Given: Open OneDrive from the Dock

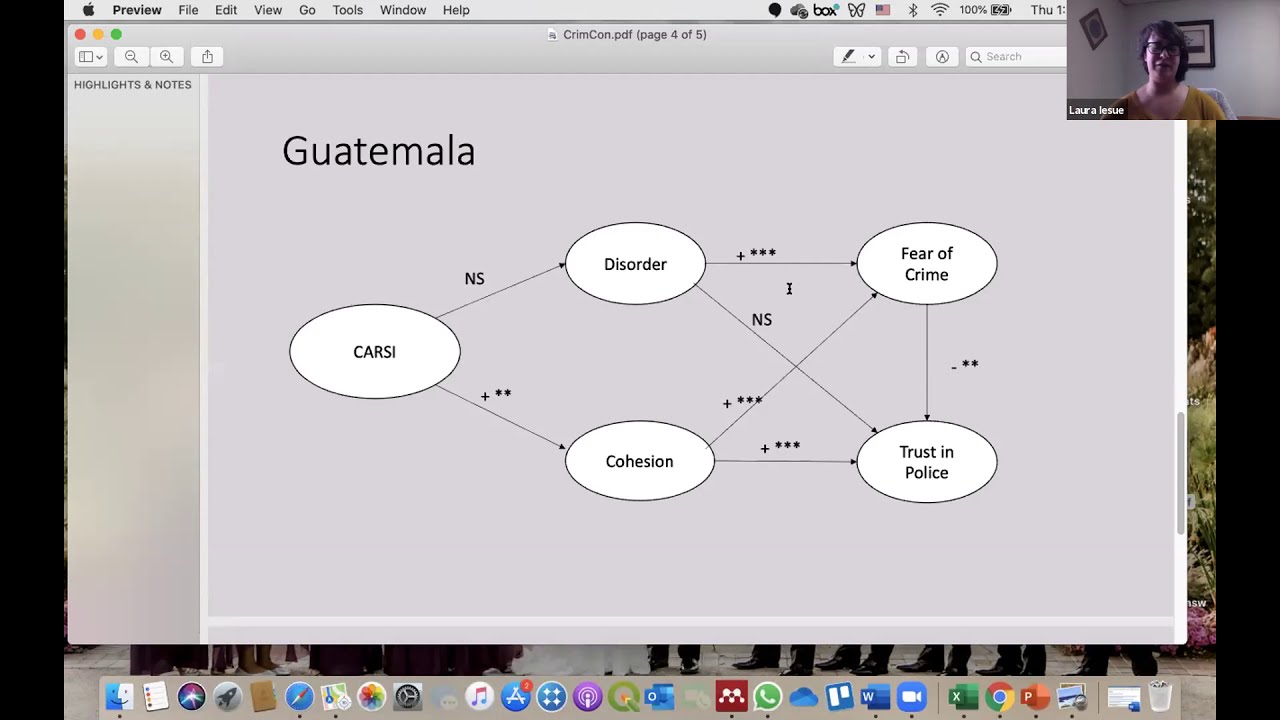Looking at the screenshot, I should (803, 697).
